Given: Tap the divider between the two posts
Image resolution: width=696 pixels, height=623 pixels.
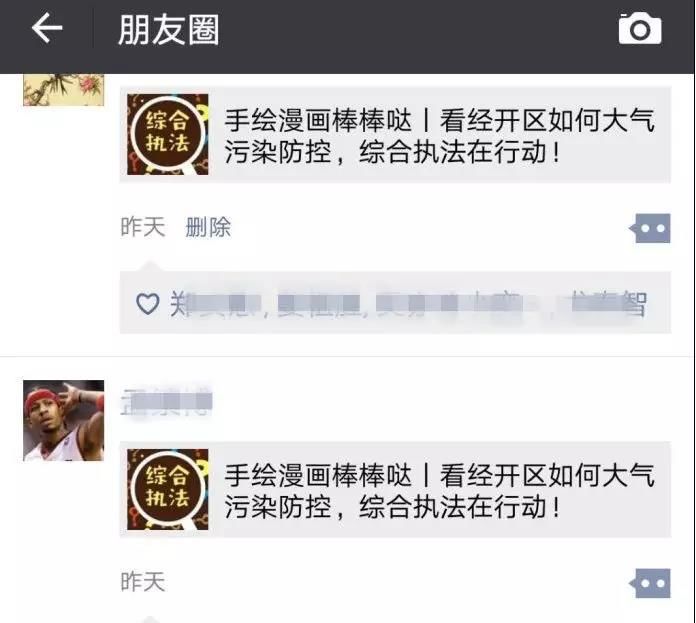Looking at the screenshot, I should [347, 356].
